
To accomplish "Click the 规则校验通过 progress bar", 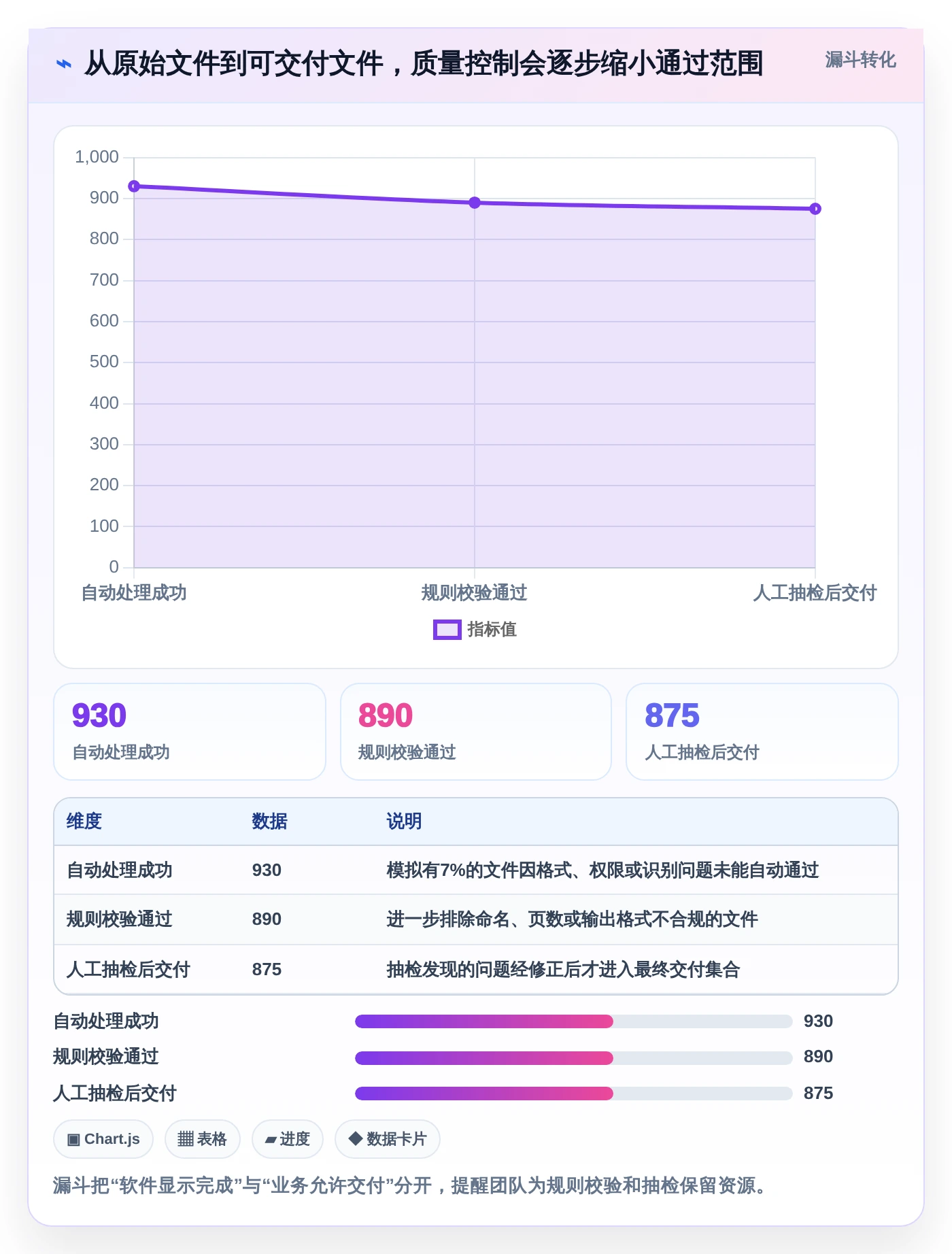I will (x=573, y=1057).
